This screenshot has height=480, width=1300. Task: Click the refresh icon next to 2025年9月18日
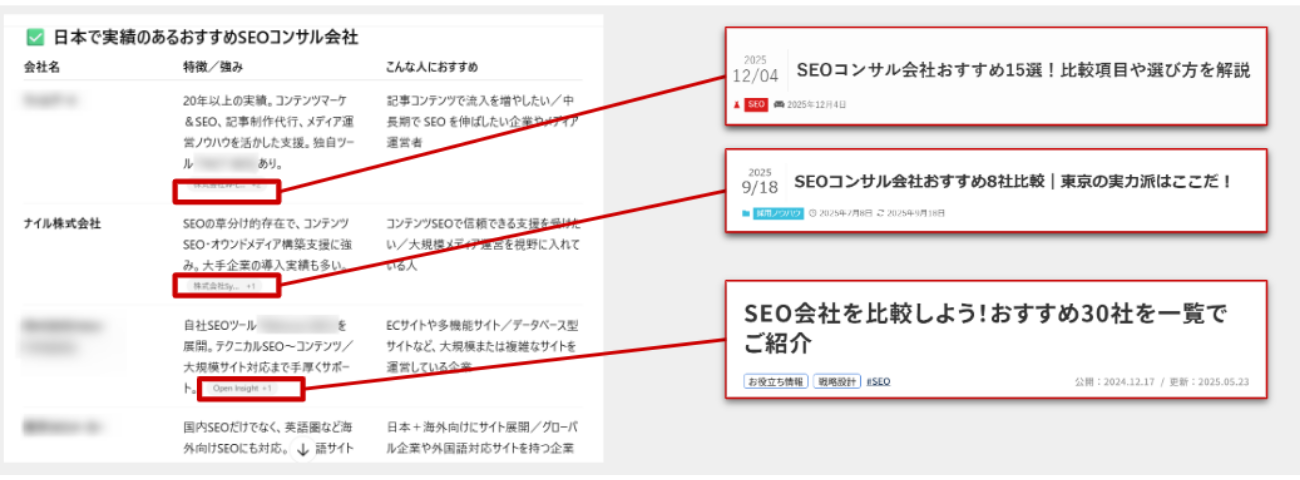point(879,213)
